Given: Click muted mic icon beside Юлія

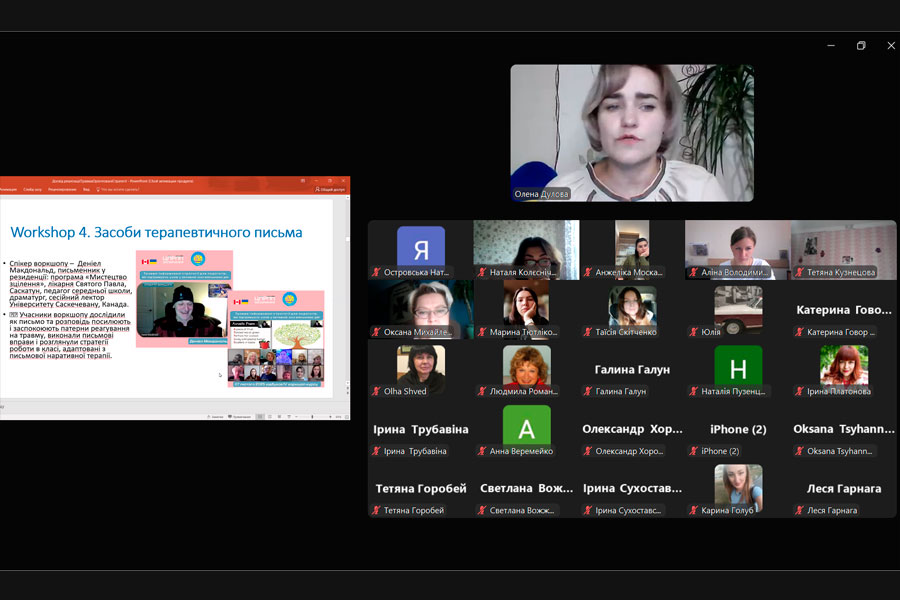Looking at the screenshot, I should (x=694, y=332).
